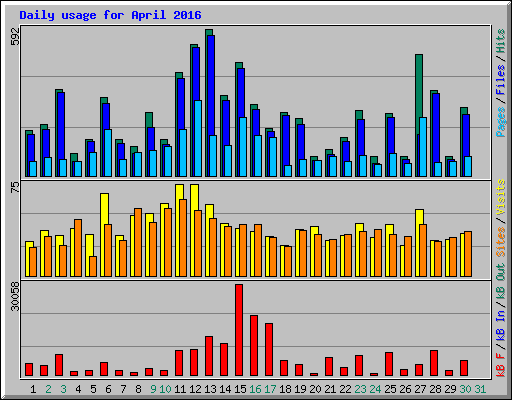
Task: Click the 'Sites' legend label
Action: click(501, 242)
